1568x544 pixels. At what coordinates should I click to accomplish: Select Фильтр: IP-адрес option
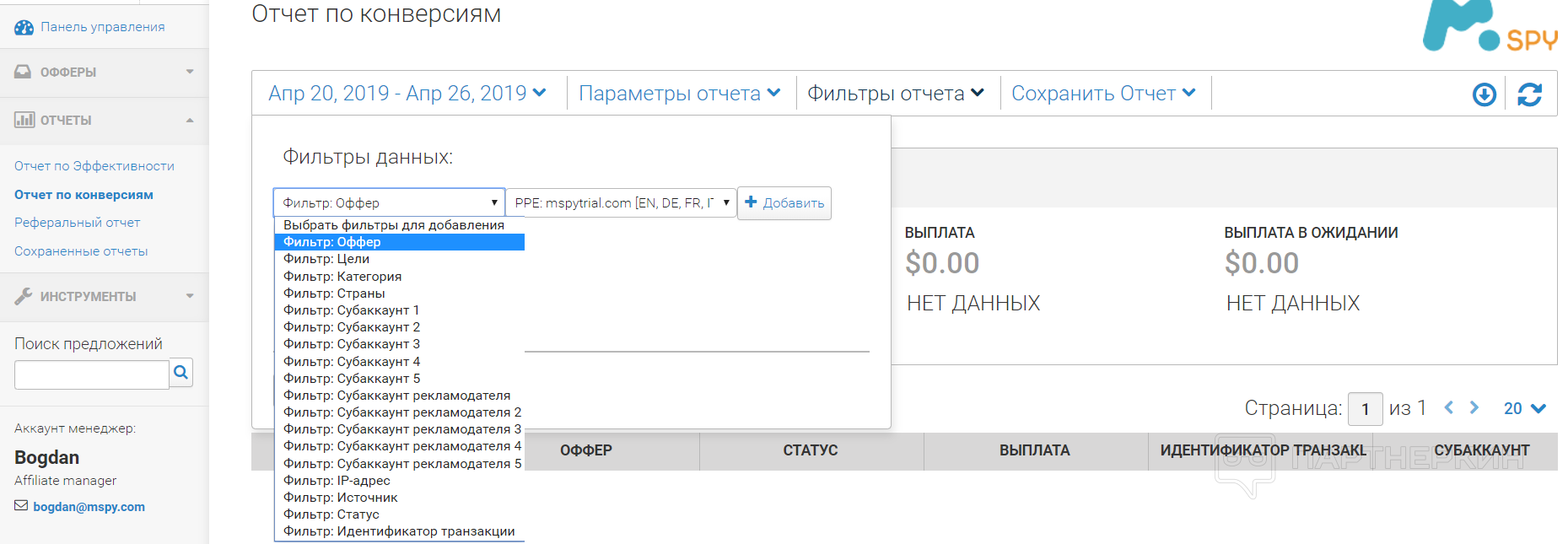(337, 481)
